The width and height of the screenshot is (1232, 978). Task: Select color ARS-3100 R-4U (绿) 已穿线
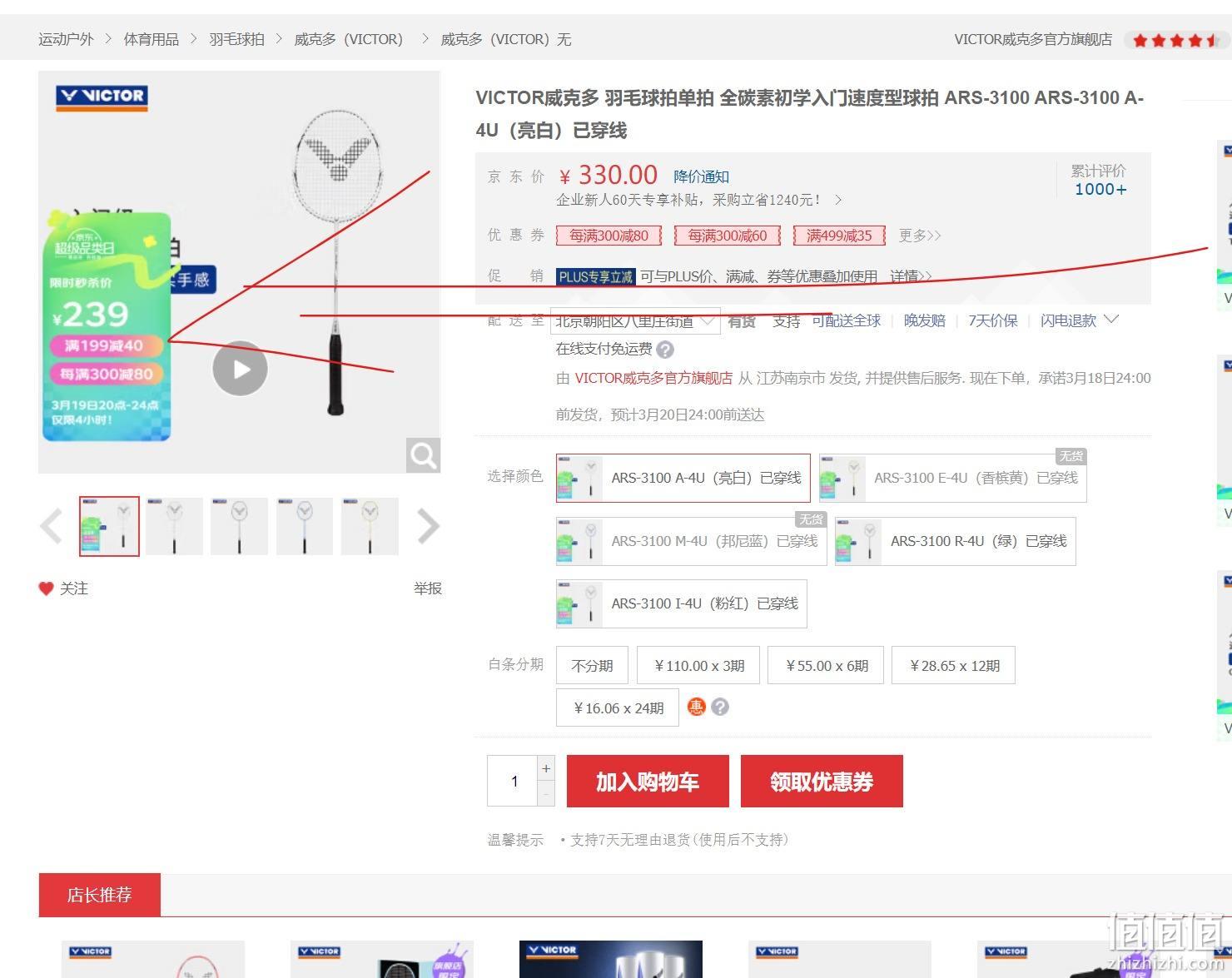pos(956,541)
